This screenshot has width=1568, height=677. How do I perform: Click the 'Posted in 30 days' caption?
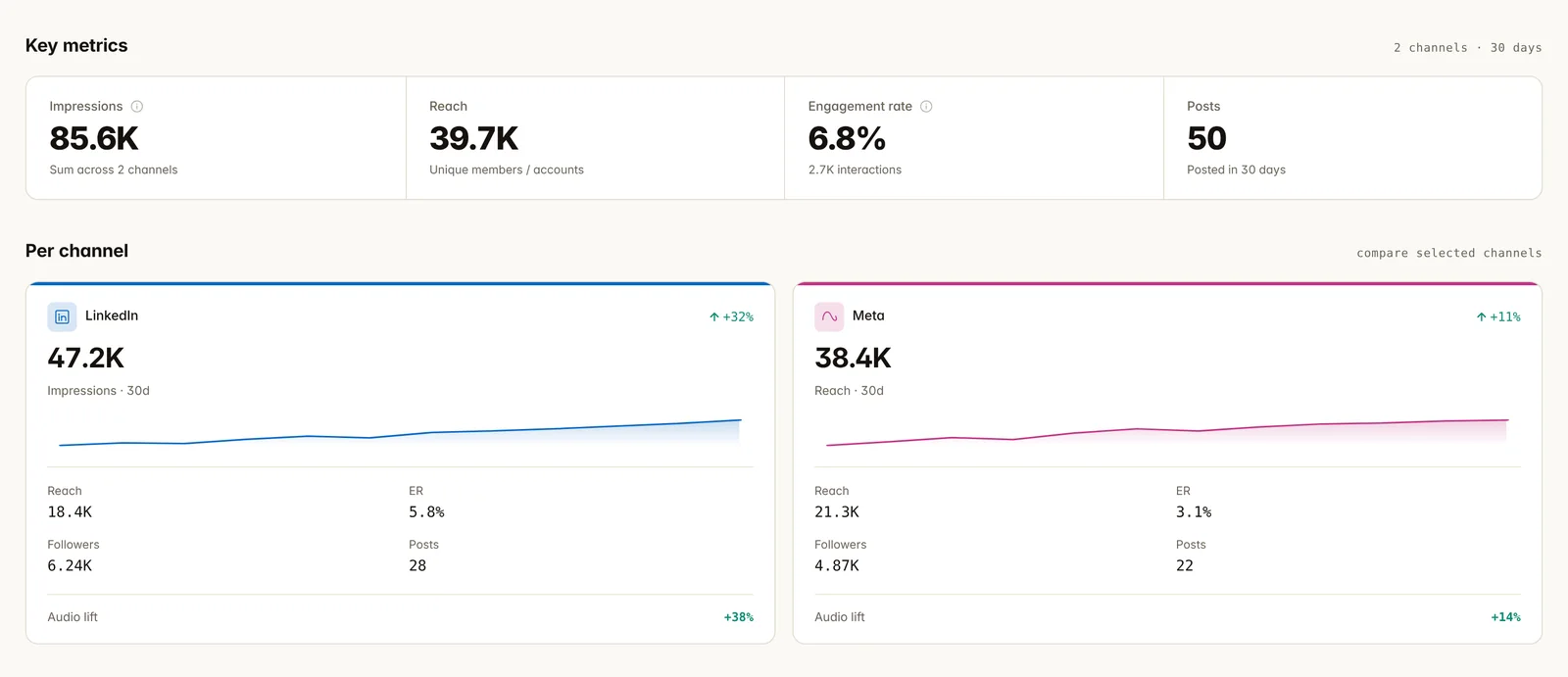coord(1236,170)
